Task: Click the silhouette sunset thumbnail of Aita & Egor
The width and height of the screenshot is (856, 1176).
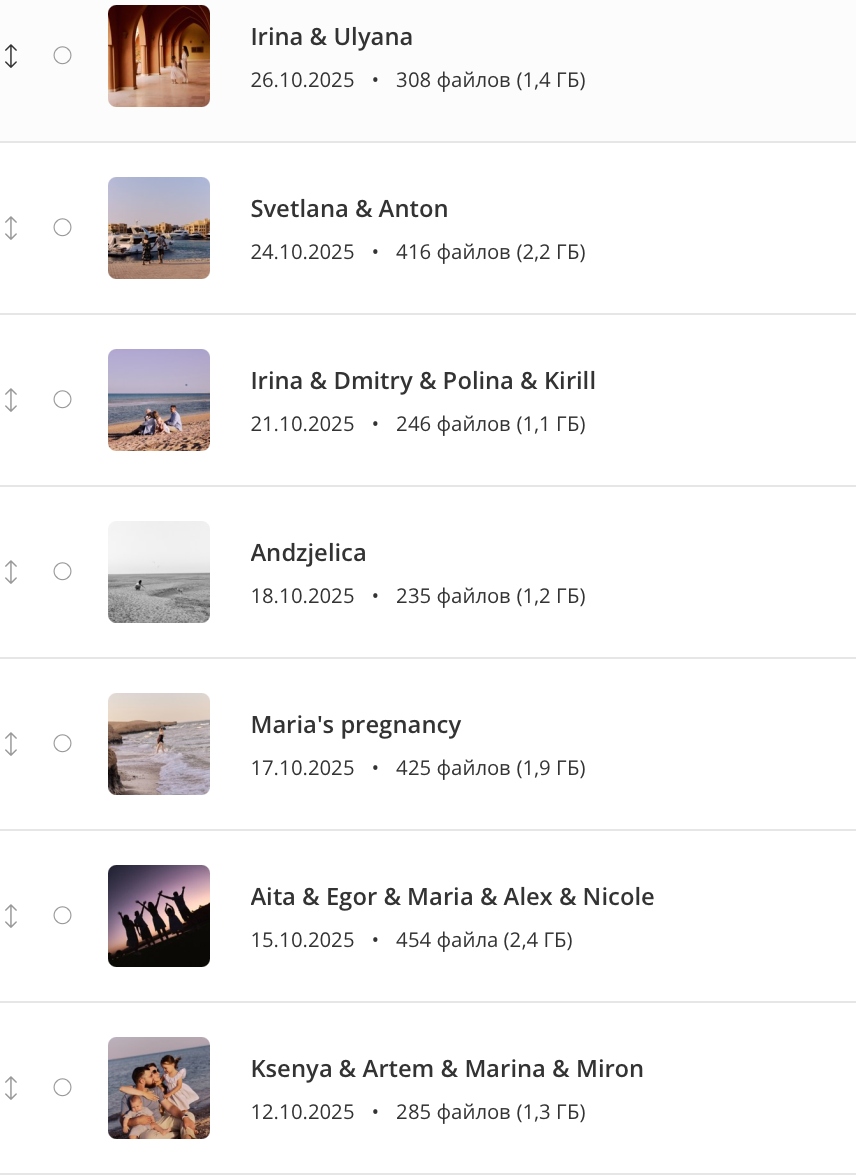Action: coord(159,916)
